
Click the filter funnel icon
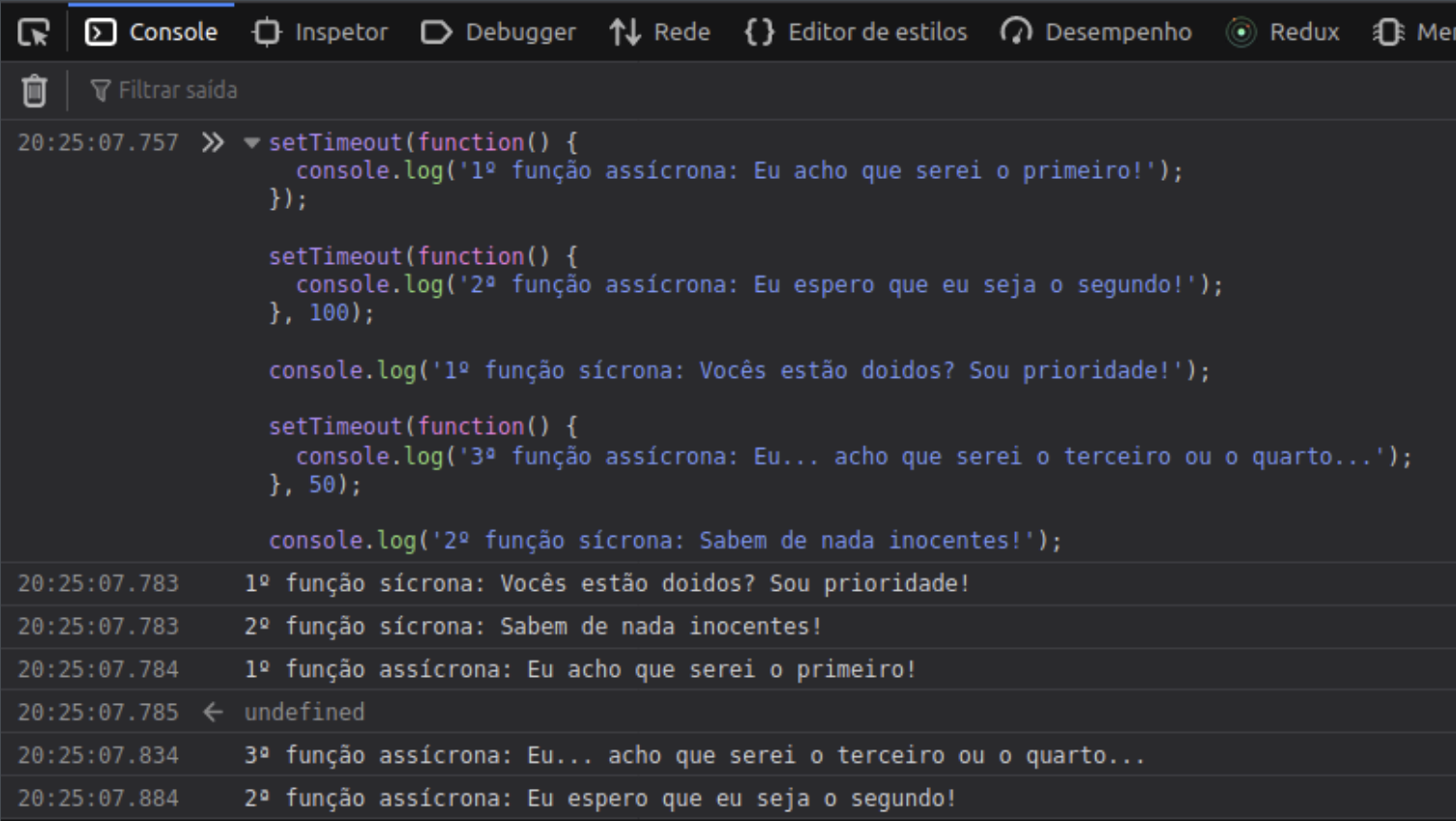101,89
